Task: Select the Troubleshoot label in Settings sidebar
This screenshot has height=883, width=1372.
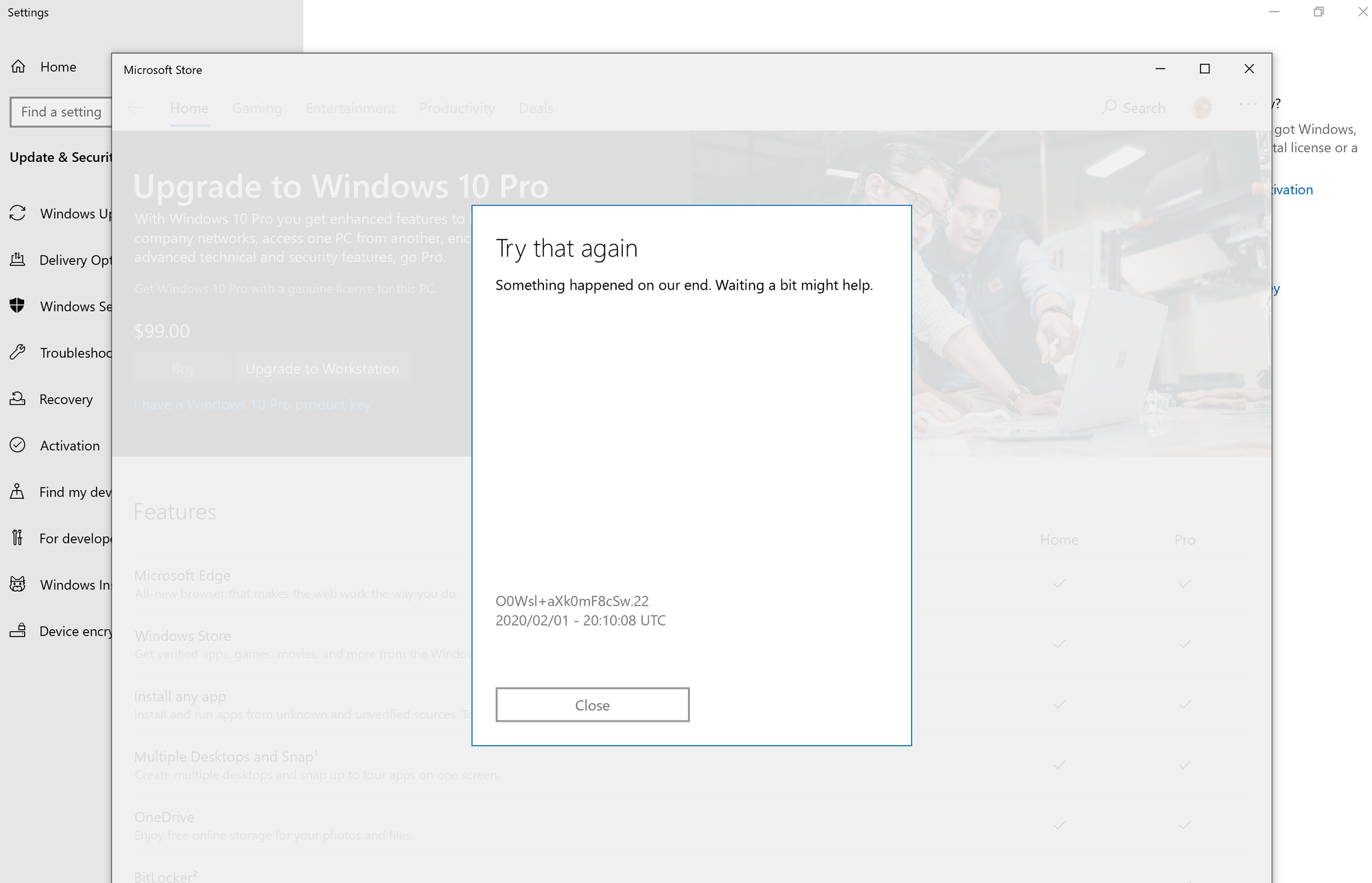Action: pos(75,353)
